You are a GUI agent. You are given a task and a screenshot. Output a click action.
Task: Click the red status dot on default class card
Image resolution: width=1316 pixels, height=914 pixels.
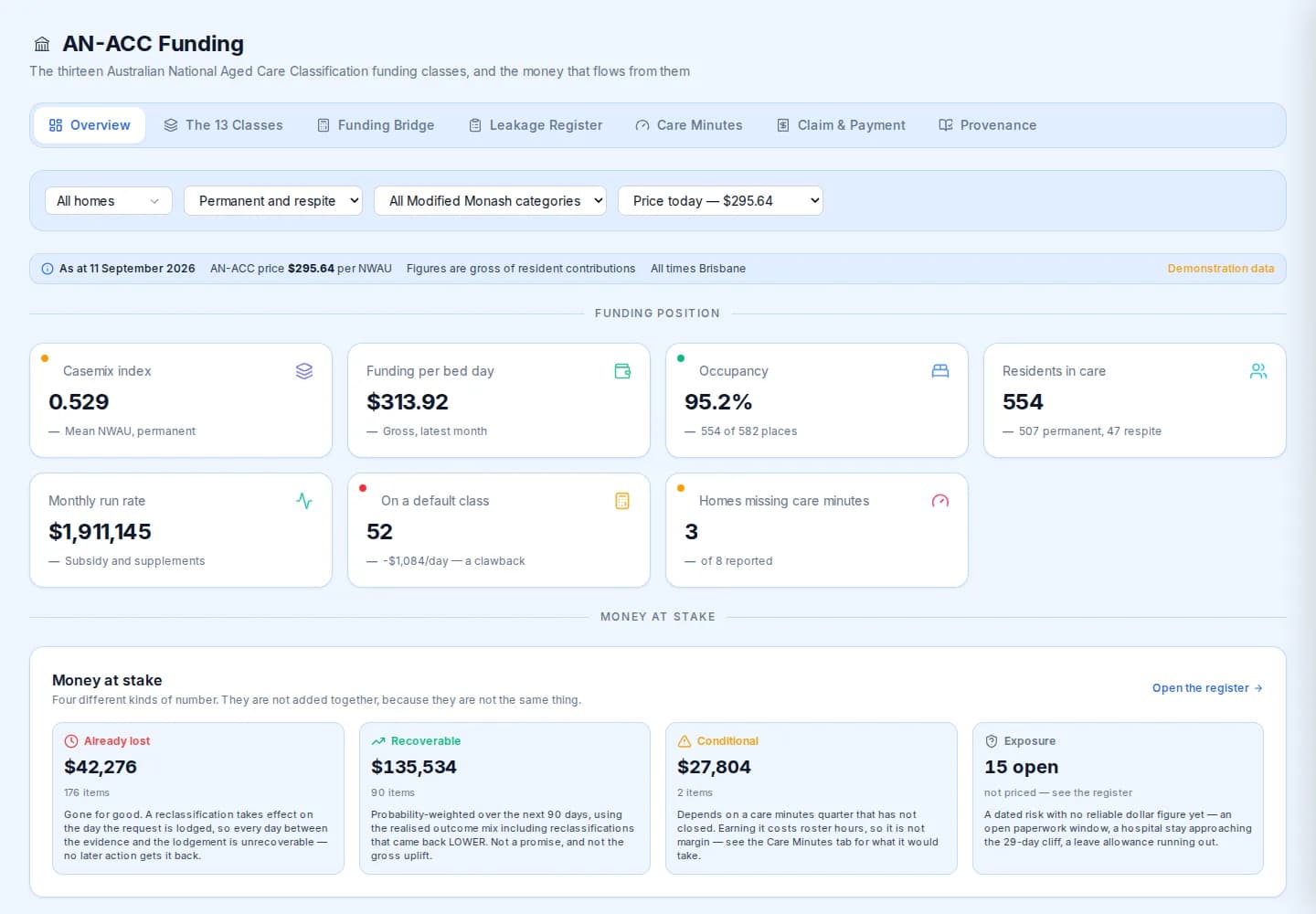pos(363,488)
